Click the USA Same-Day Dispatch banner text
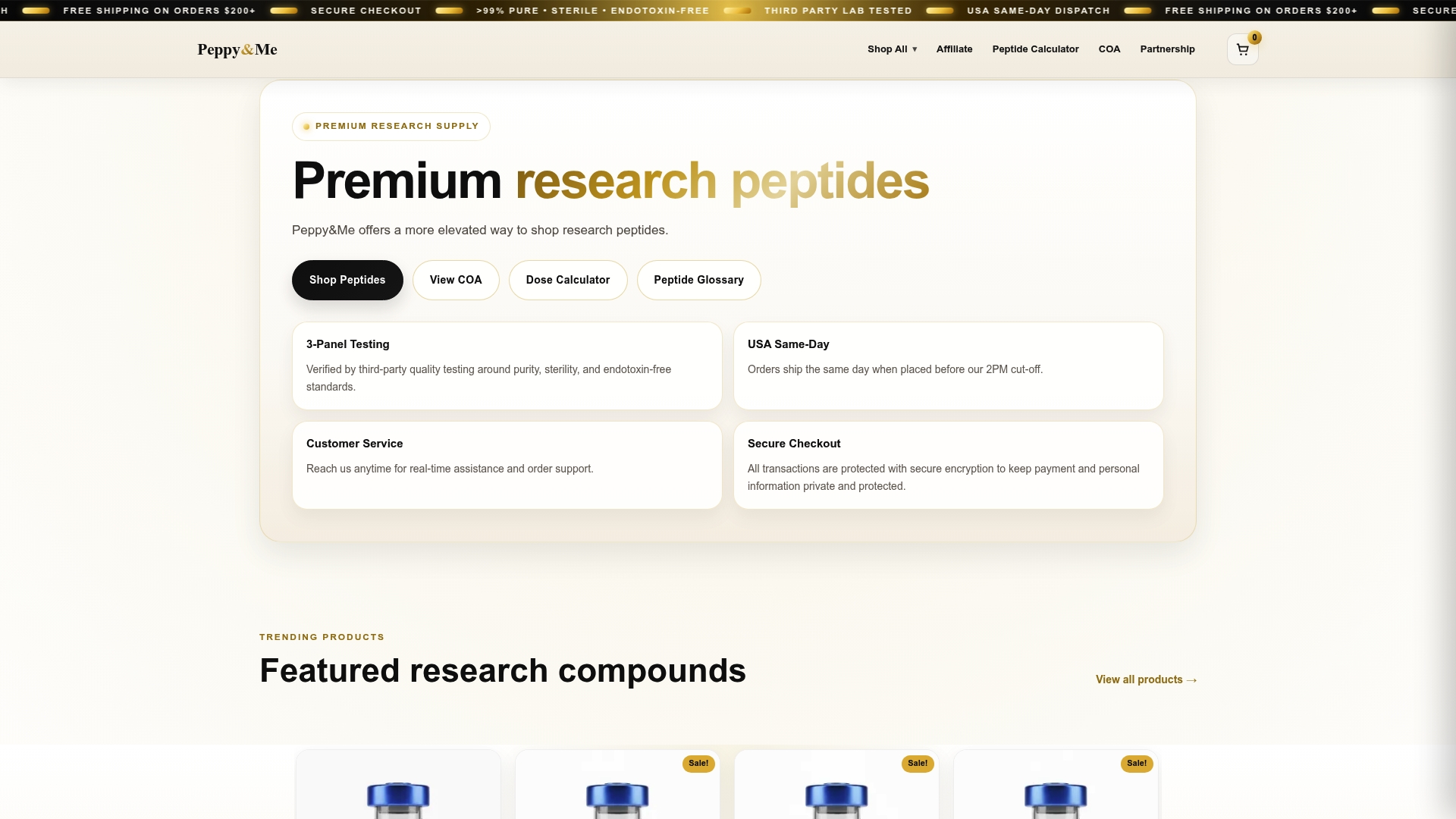This screenshot has width=1456, height=819. click(1038, 11)
